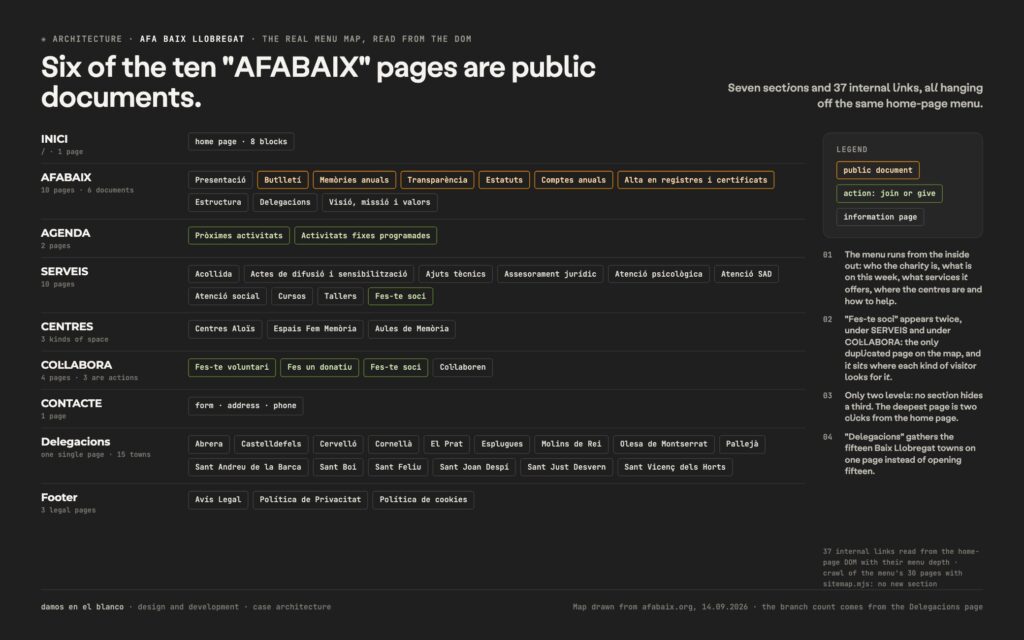Click Fes-te soci in COL·LABORA row

(396, 368)
